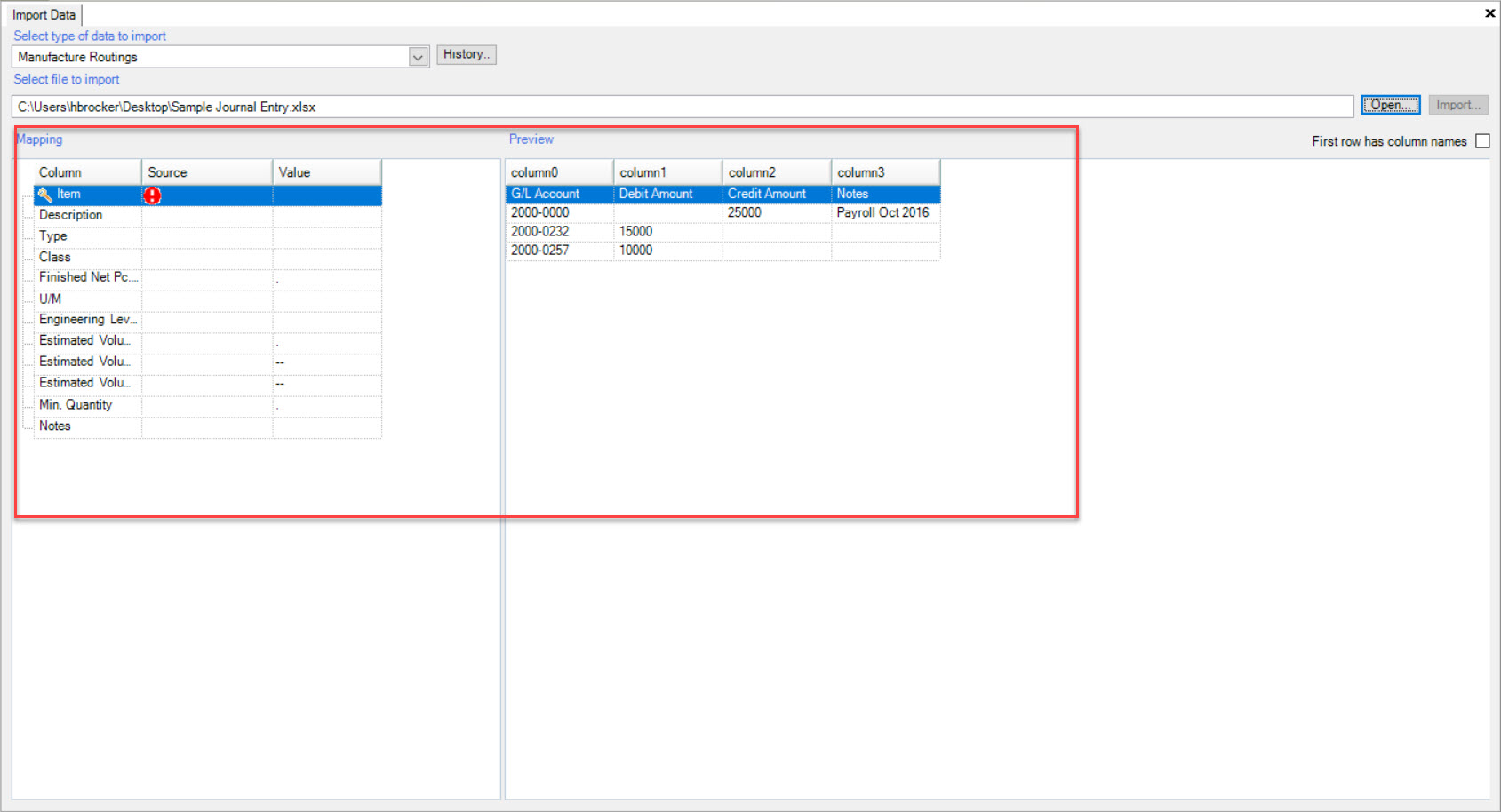Click the G/L Account cell
The image size is (1501, 812).
559,194
